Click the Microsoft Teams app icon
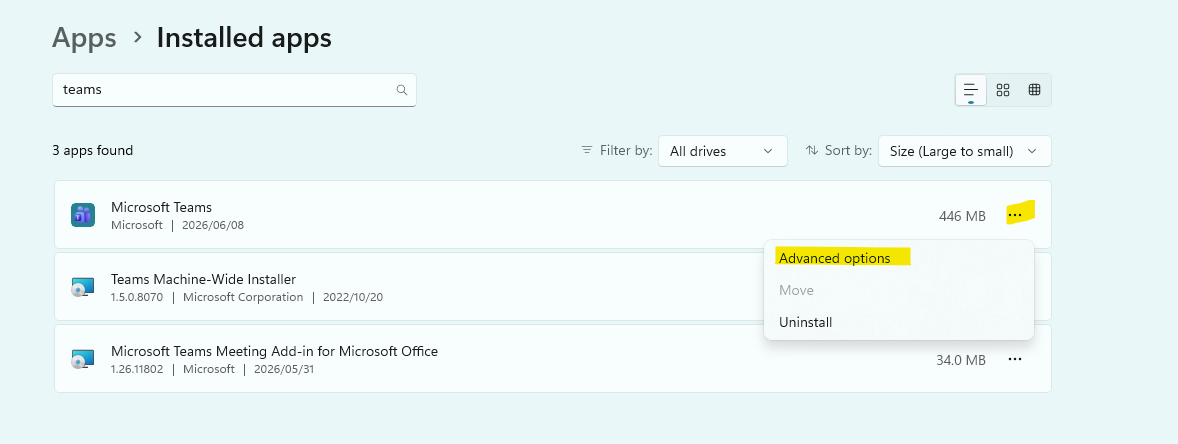Viewport: 1178px width, 444px height. coord(83,215)
